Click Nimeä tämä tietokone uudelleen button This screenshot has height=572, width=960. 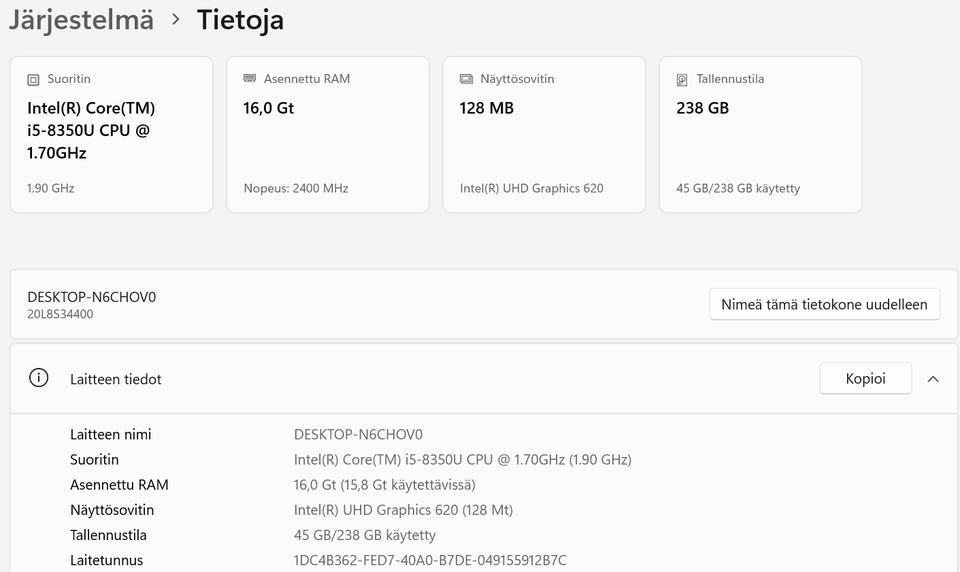click(824, 304)
